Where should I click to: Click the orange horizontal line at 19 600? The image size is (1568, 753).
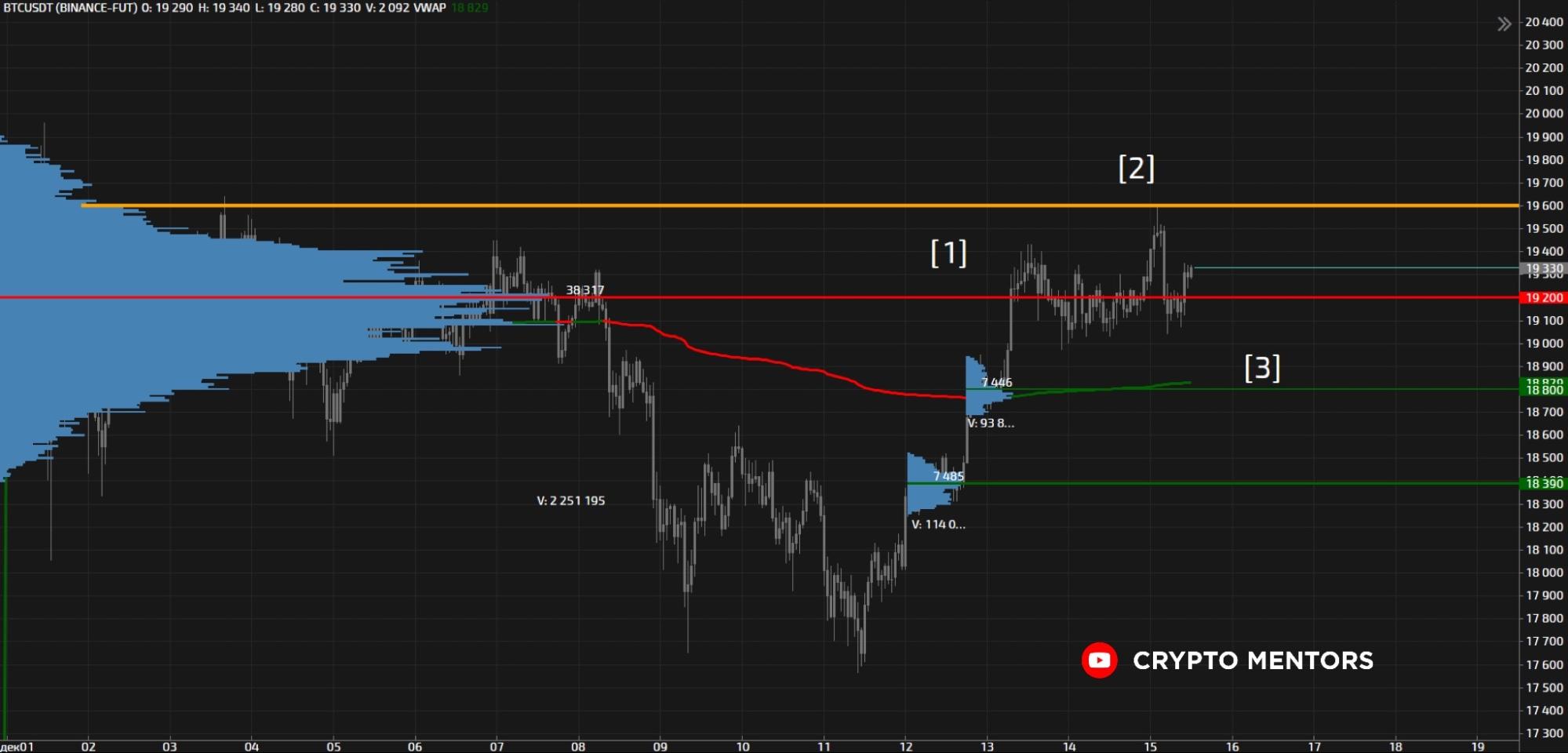coord(800,206)
